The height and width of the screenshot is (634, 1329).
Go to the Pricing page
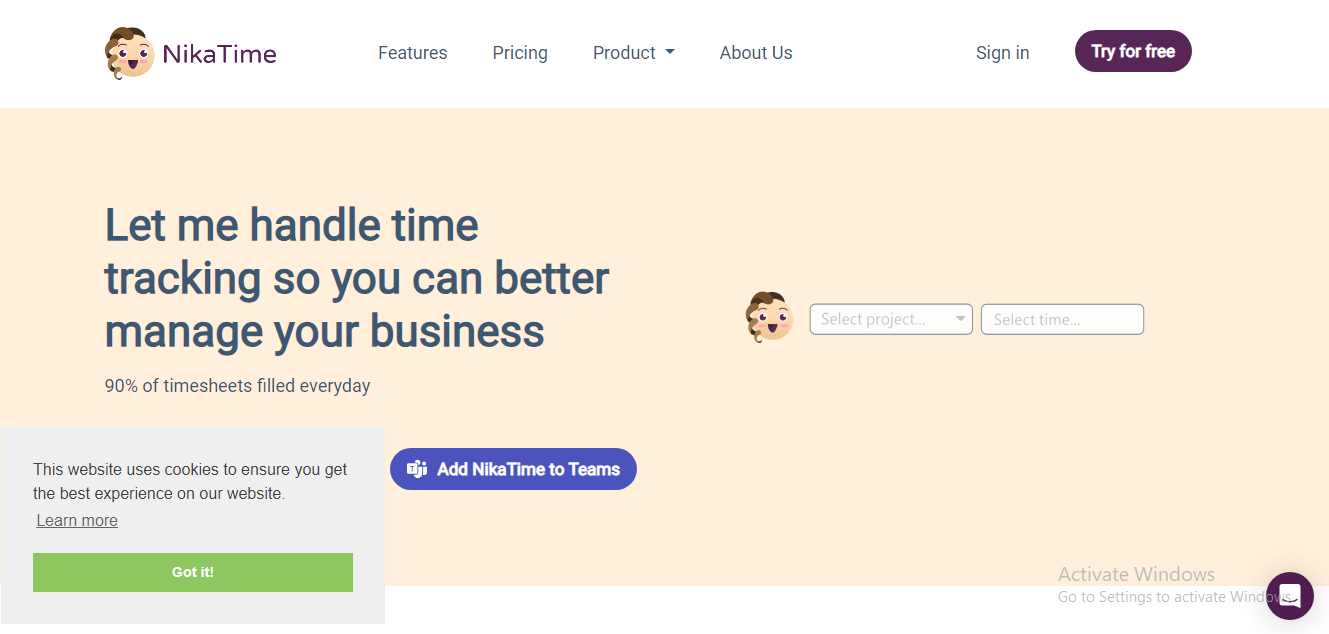[x=520, y=53]
